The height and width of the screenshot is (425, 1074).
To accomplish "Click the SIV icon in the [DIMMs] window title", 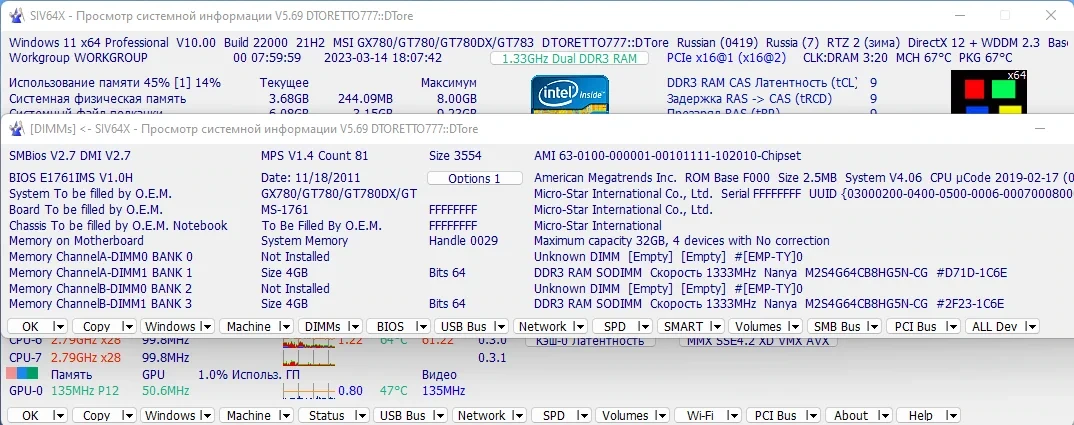I will coord(16,129).
